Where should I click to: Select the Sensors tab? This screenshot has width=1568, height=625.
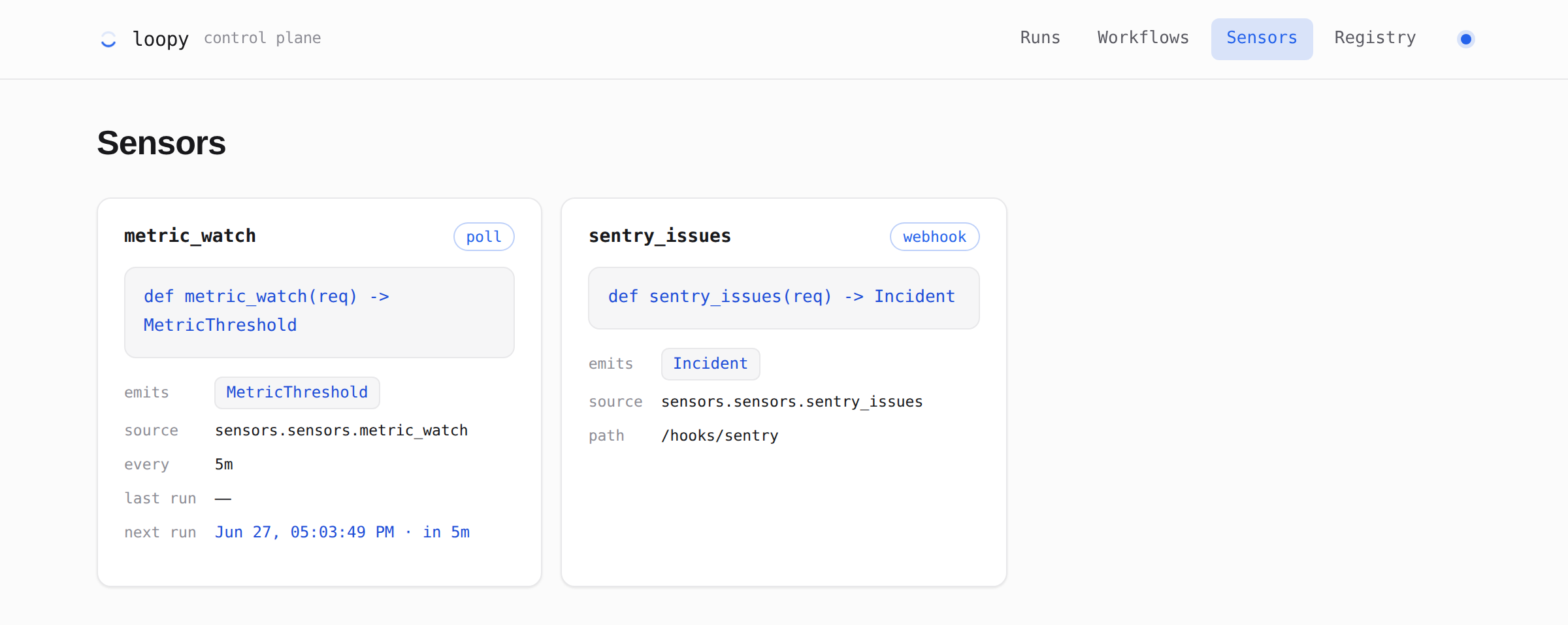(x=1262, y=39)
